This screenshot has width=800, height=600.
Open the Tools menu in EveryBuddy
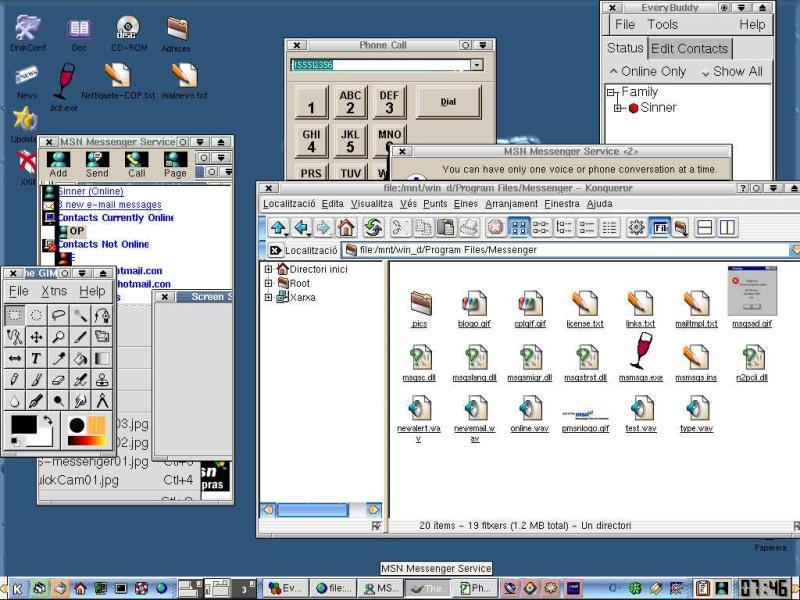662,24
